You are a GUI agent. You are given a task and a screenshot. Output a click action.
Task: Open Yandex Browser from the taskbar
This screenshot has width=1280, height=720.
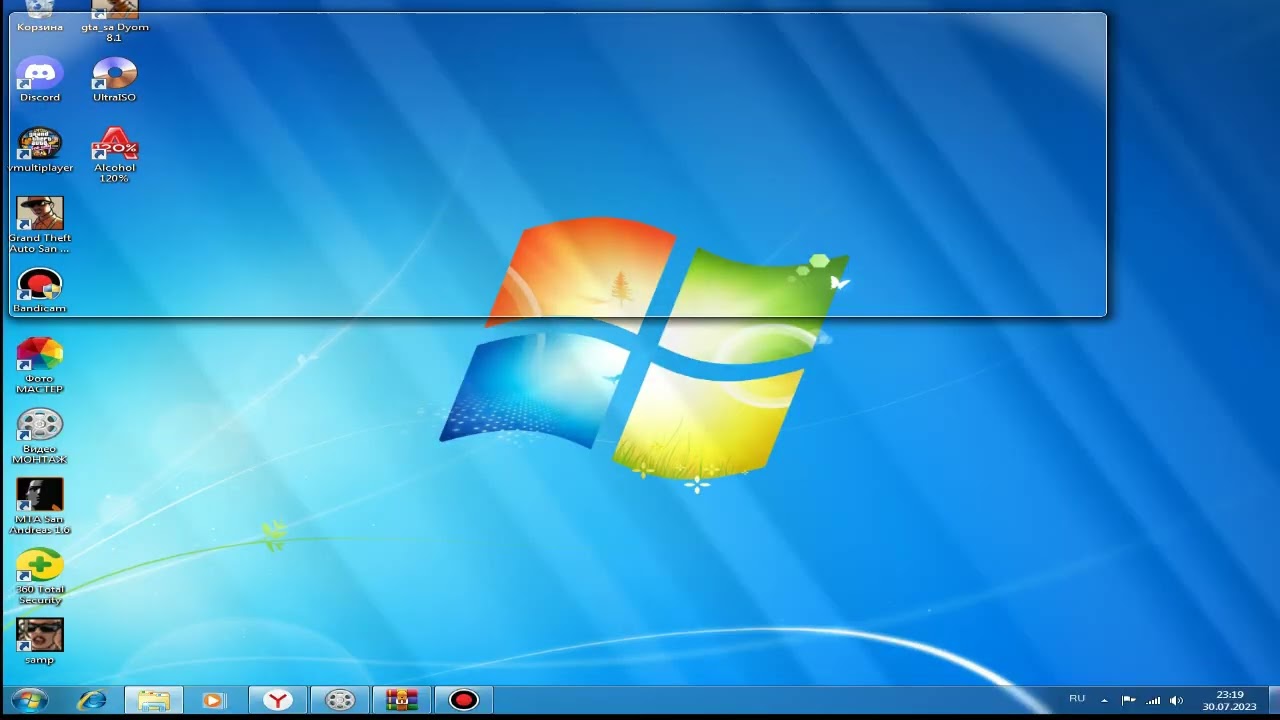pos(278,700)
